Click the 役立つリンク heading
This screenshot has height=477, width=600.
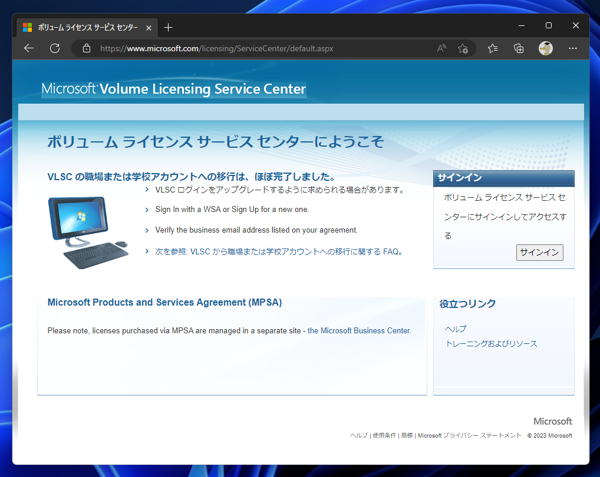pyautogui.click(x=467, y=304)
